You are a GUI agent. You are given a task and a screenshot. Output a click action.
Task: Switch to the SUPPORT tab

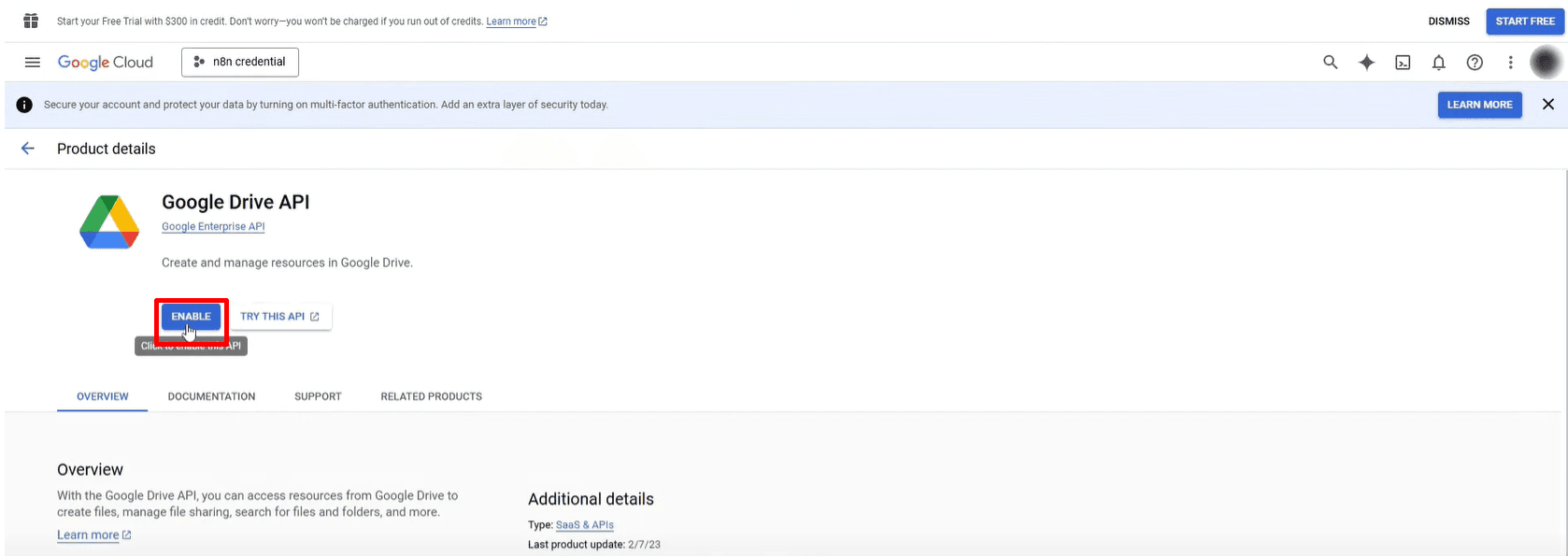pos(318,396)
